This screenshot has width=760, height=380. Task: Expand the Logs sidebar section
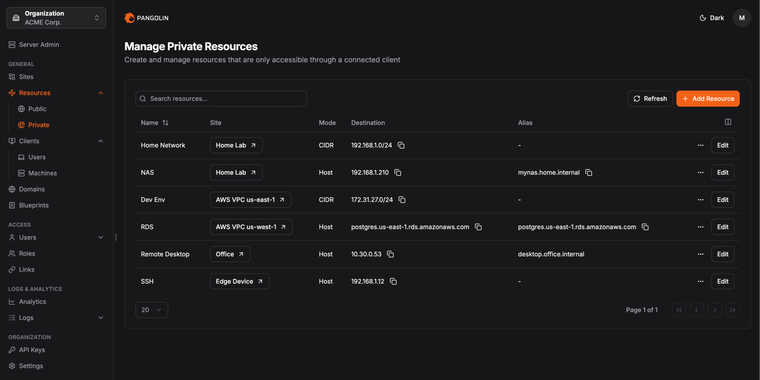pos(101,318)
